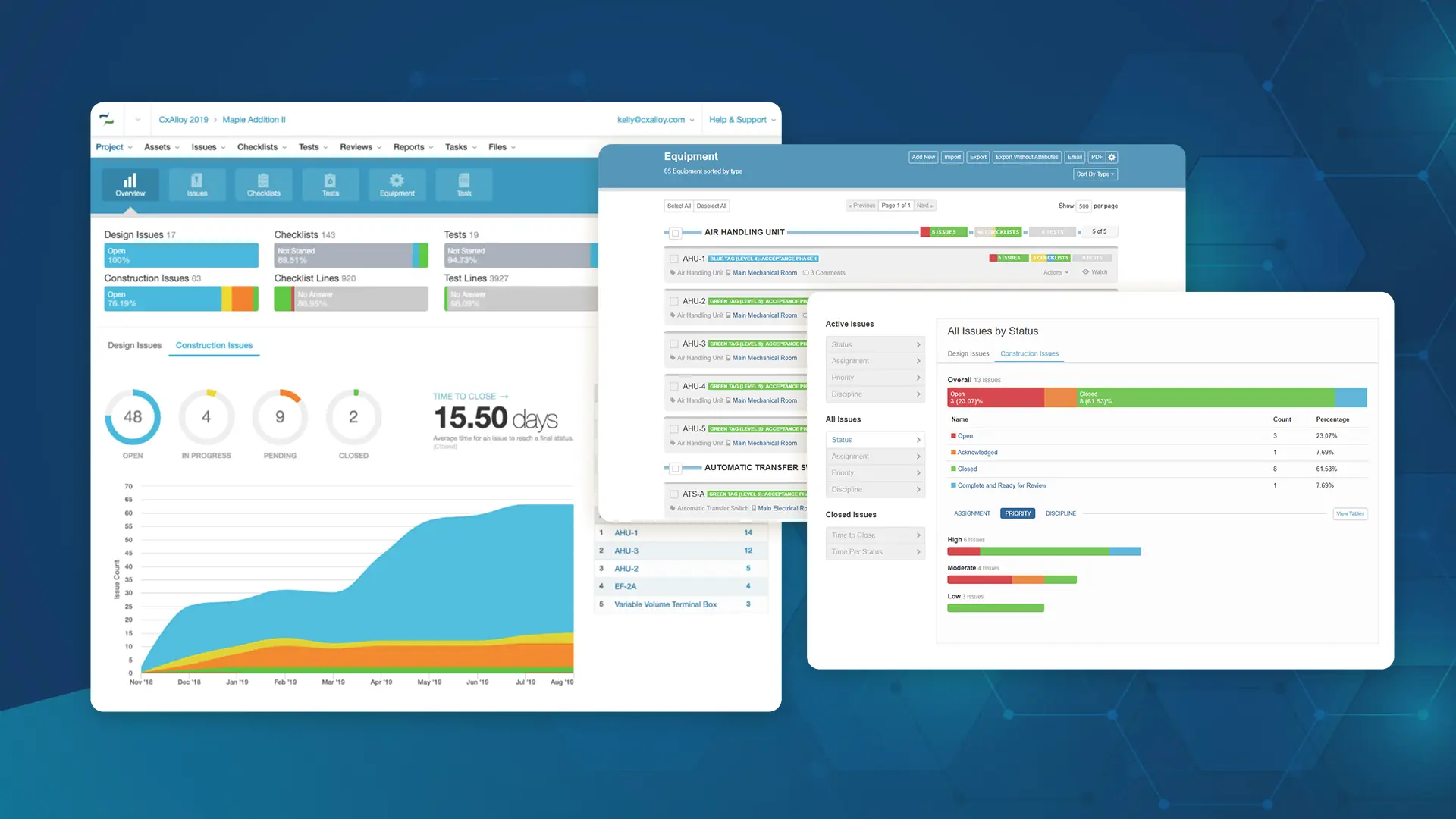Toggle the Air Handling Unit group checkbox
Image resolution: width=1456 pixels, height=819 pixels.
[x=676, y=233]
